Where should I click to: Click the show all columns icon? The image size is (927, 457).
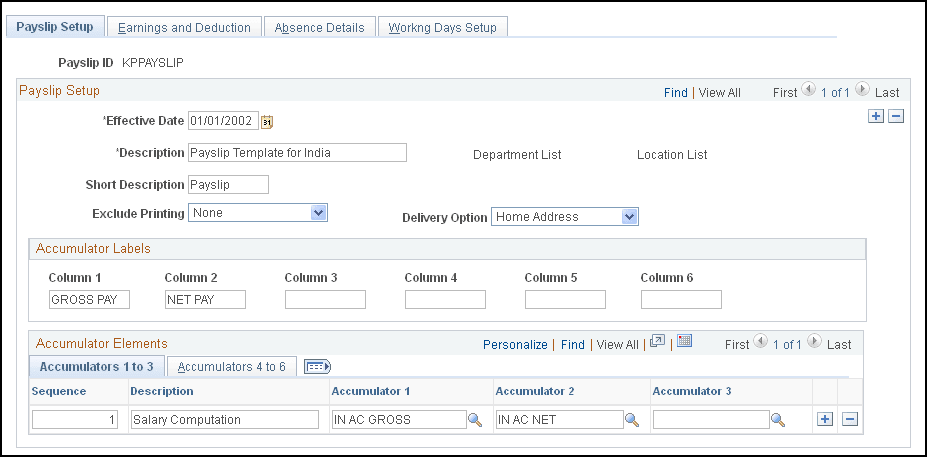pyautogui.click(x=317, y=367)
